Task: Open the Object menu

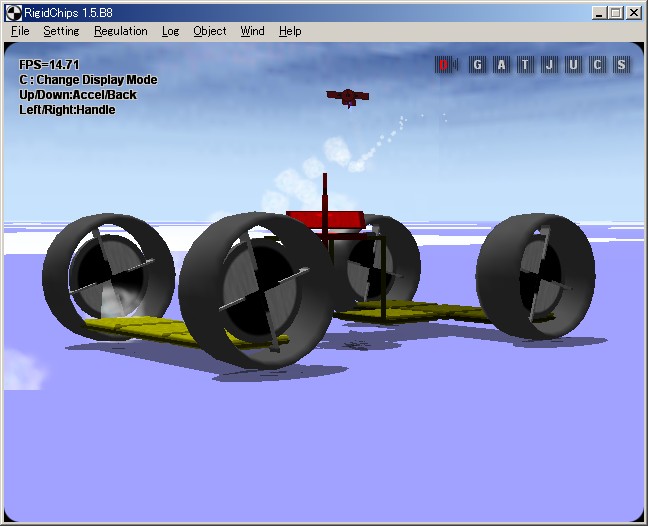Action: [x=210, y=31]
